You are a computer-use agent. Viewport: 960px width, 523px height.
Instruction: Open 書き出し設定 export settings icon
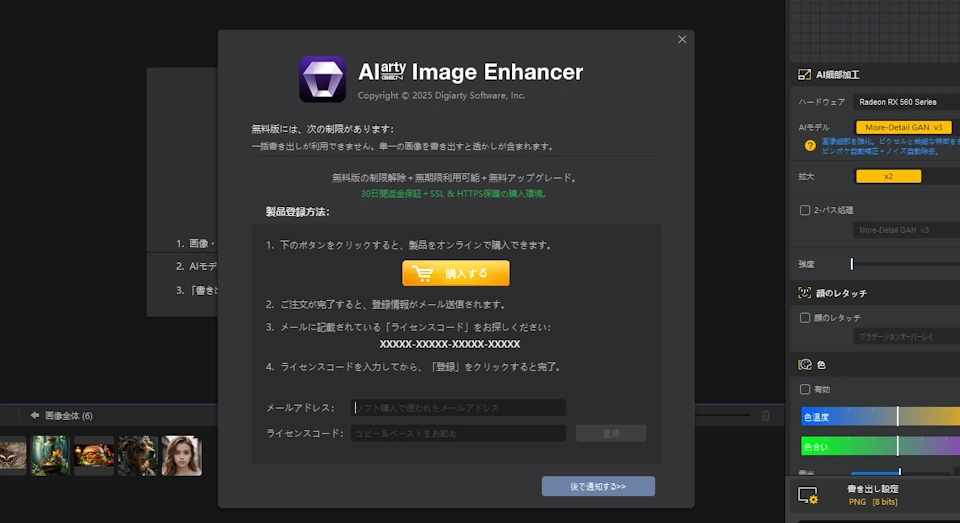[808, 495]
